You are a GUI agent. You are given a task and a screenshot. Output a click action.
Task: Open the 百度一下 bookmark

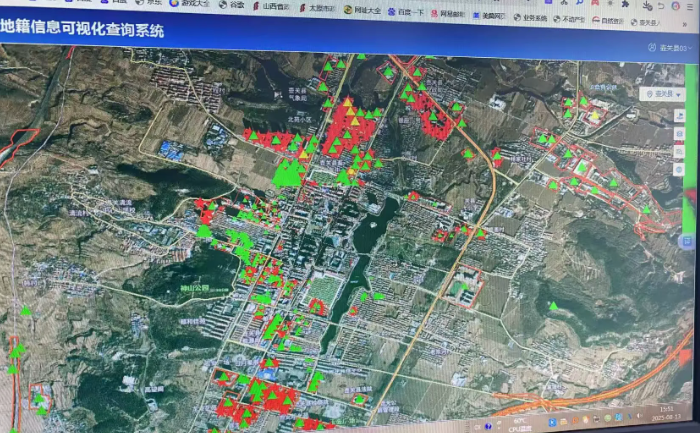[409, 11]
